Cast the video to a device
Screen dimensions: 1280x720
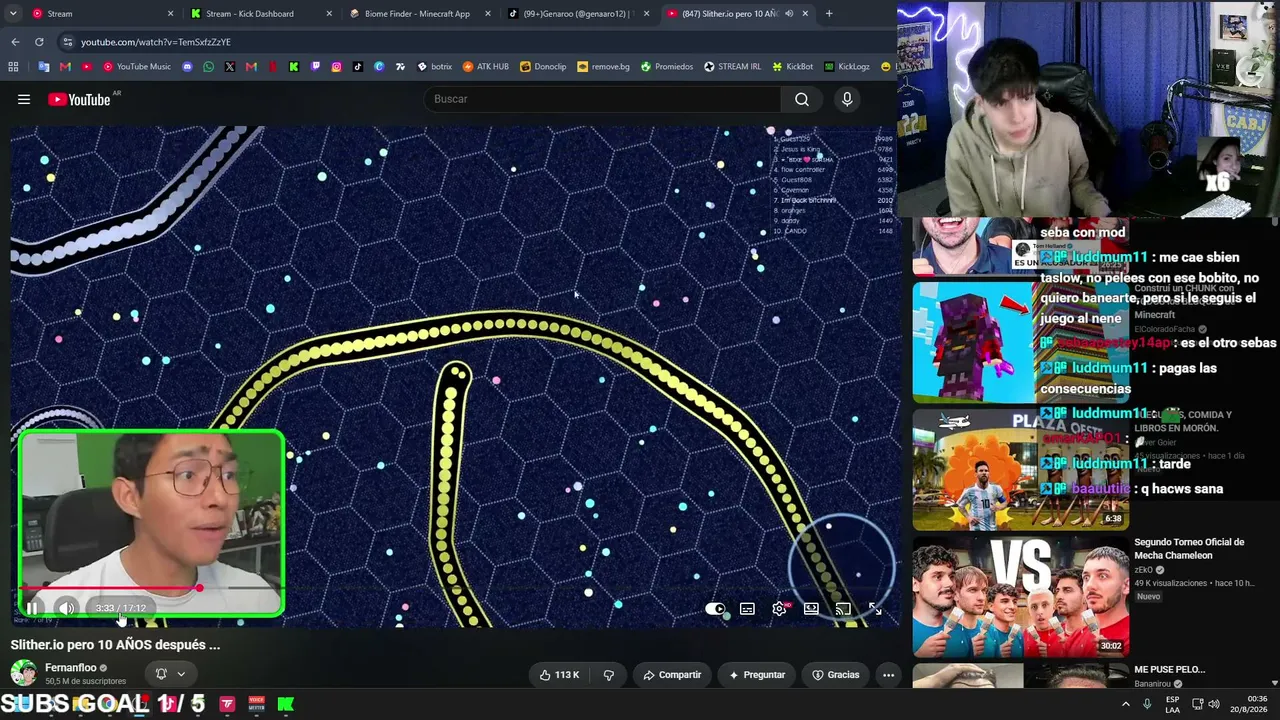click(x=843, y=609)
